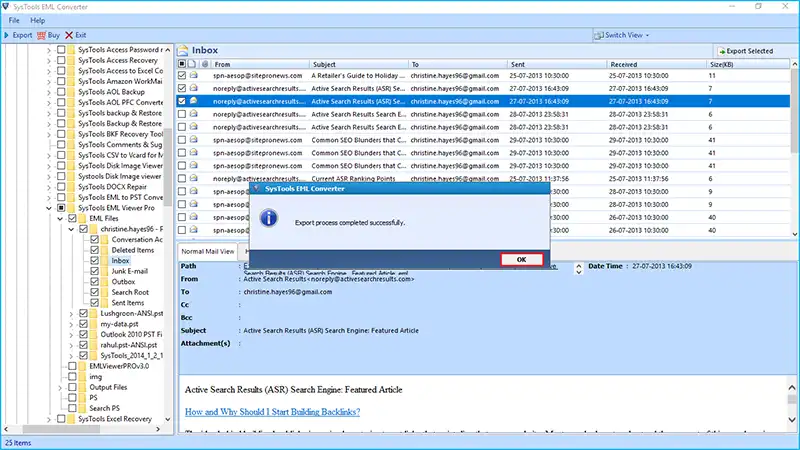Sort emails by the From column header
Image resolution: width=800 pixels, height=450 pixels.
pyautogui.click(x=260, y=64)
